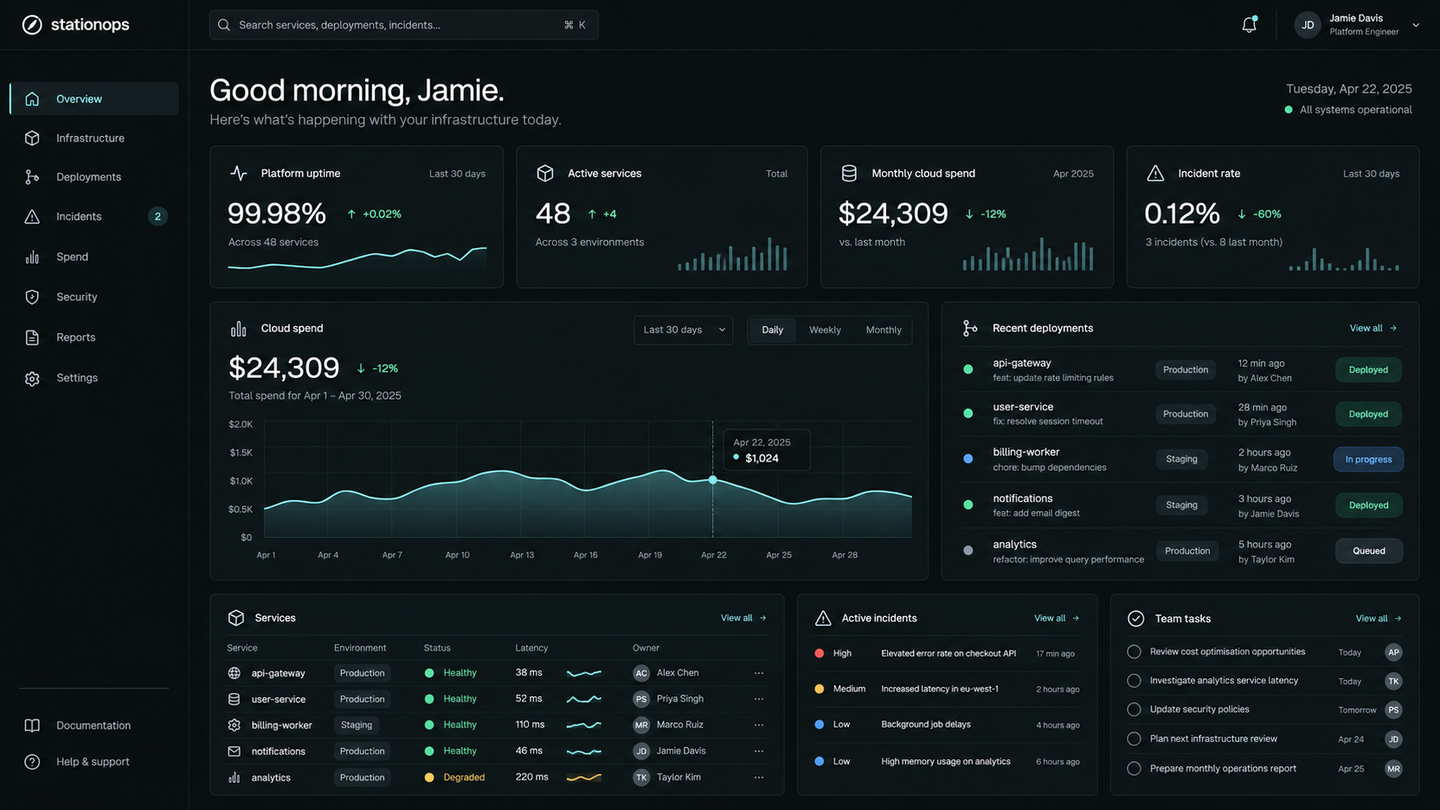Check off Update security policies task
The image size is (1440, 810).
1134,710
